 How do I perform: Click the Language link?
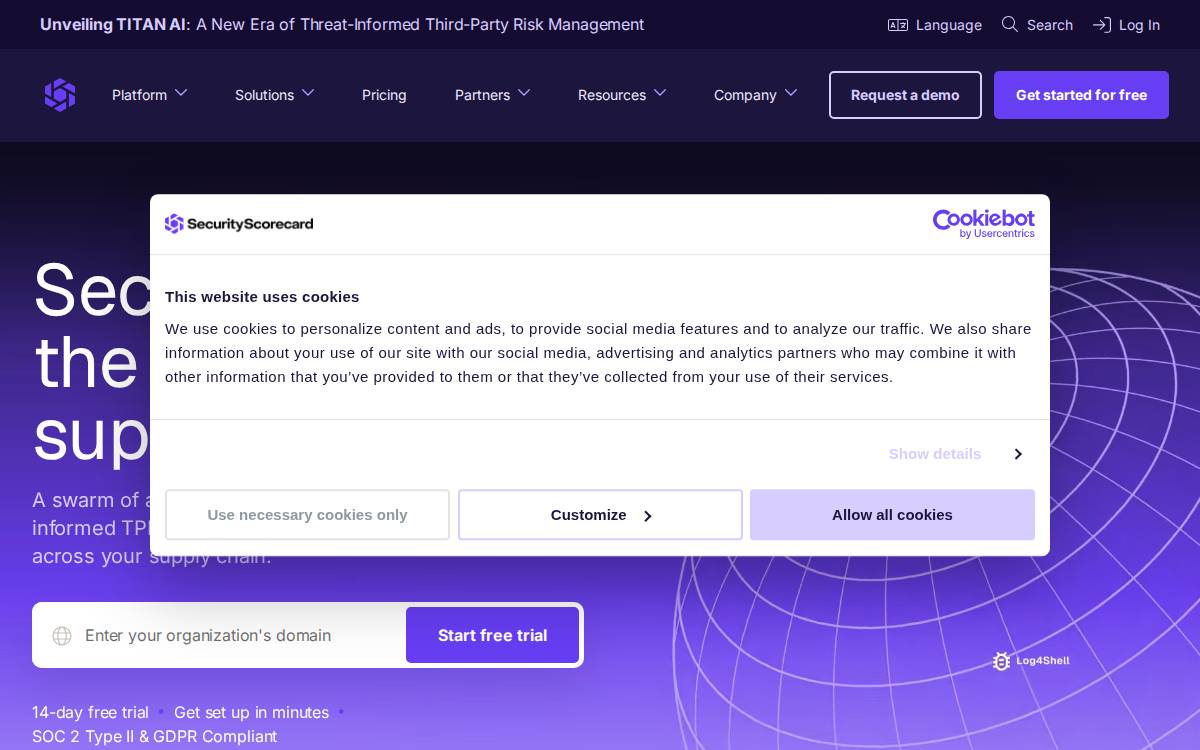click(948, 25)
